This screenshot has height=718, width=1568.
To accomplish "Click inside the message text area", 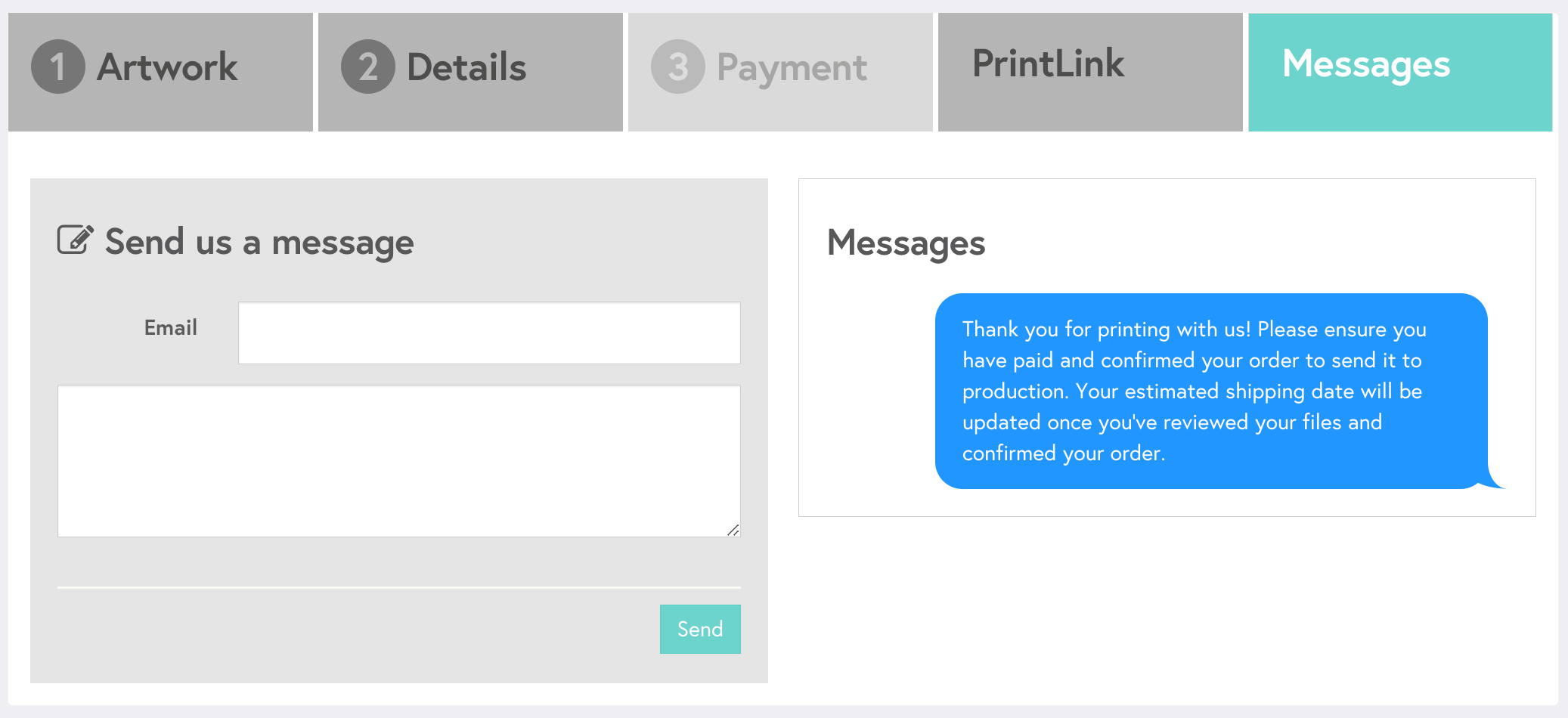I will coord(398,461).
